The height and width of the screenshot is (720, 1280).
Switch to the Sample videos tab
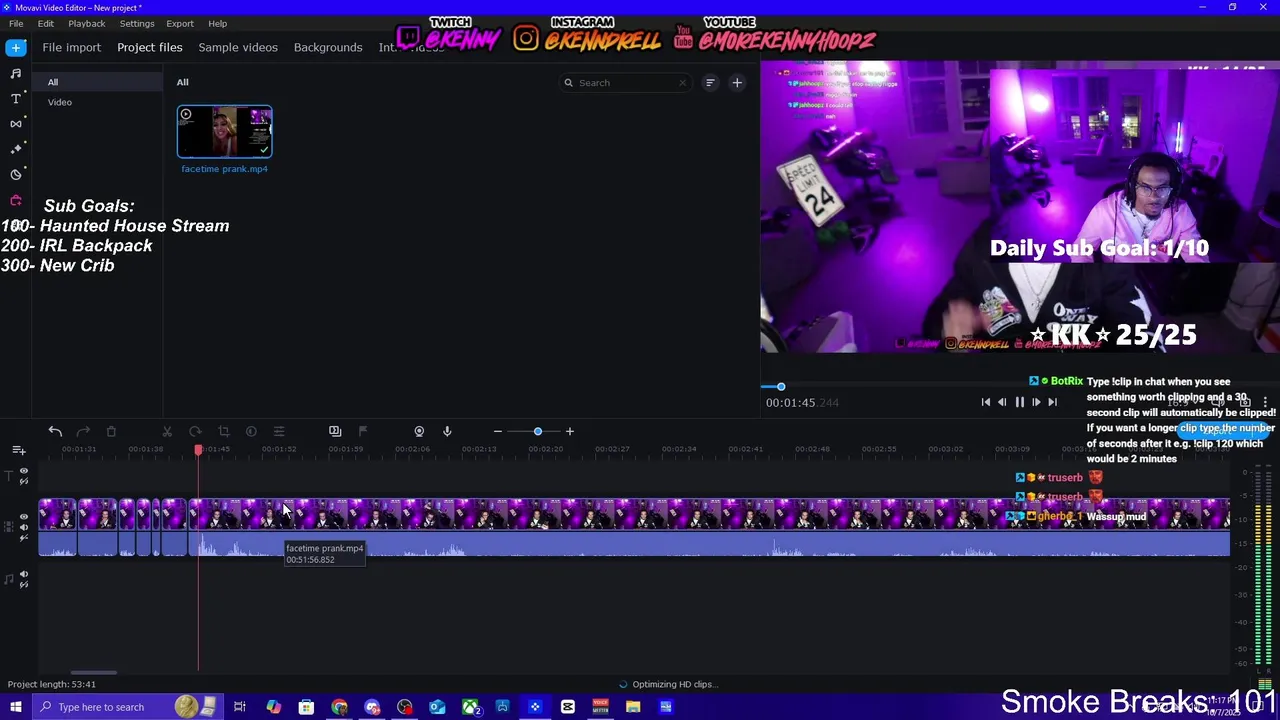[x=238, y=47]
